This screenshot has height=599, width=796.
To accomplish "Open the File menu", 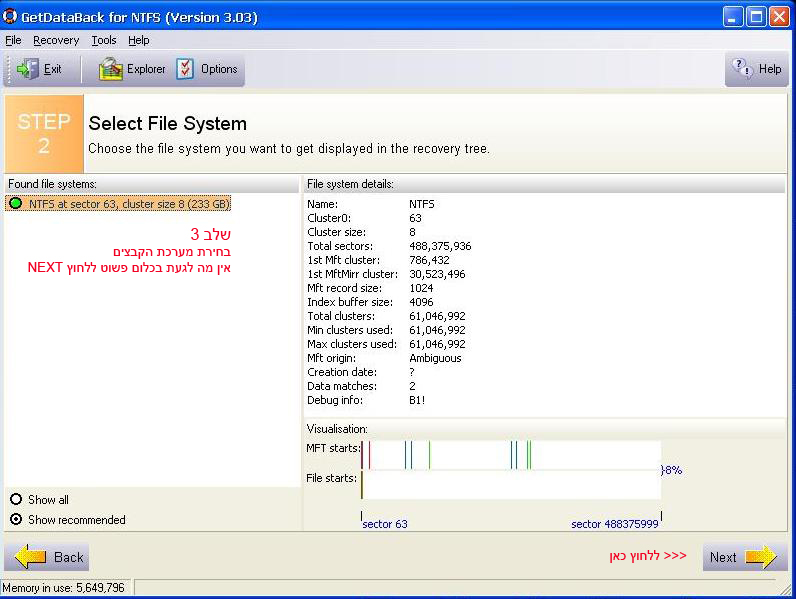I will click(x=13, y=40).
